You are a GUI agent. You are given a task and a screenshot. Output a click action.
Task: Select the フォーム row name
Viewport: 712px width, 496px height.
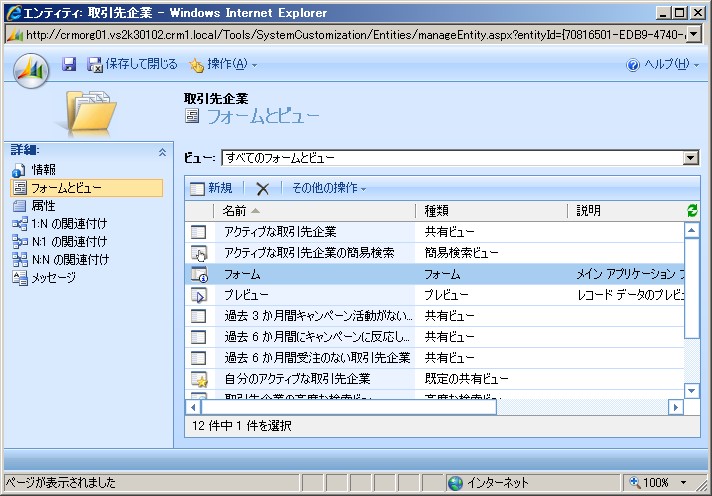242,274
